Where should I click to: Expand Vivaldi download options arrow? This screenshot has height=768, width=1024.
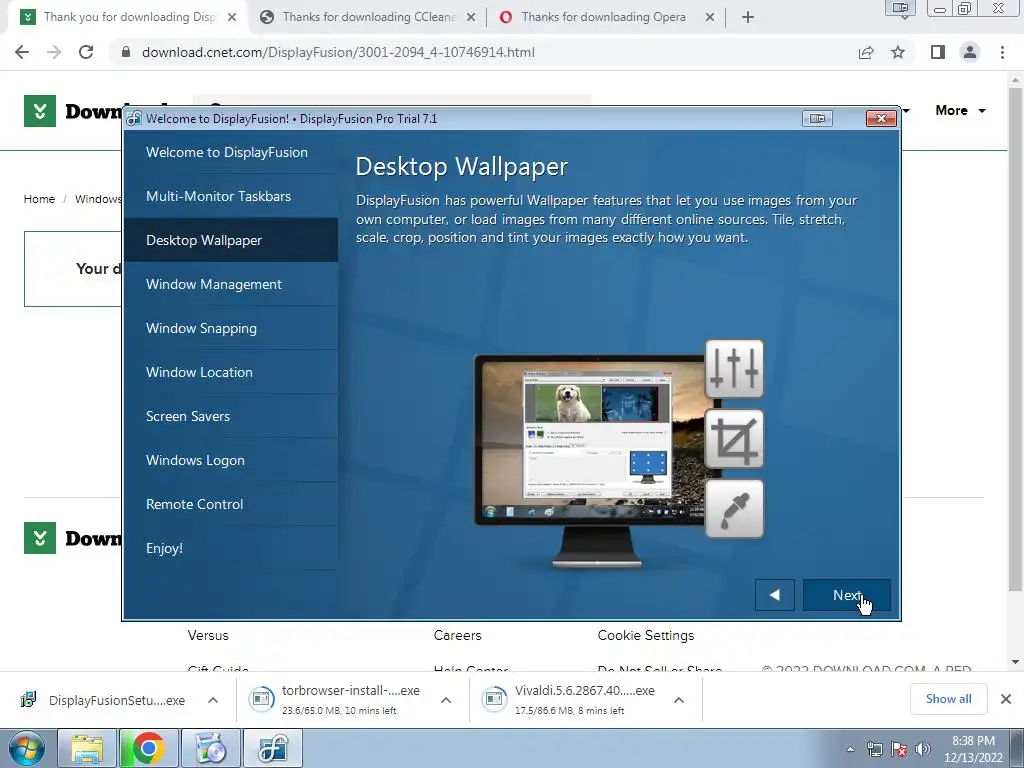pyautogui.click(x=679, y=700)
